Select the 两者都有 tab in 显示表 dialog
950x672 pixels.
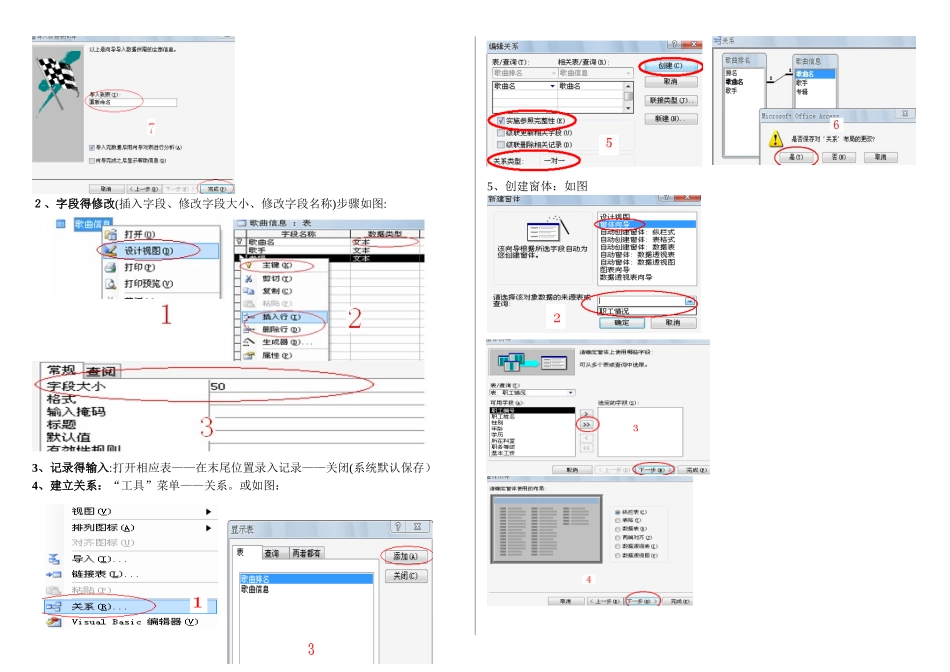307,553
